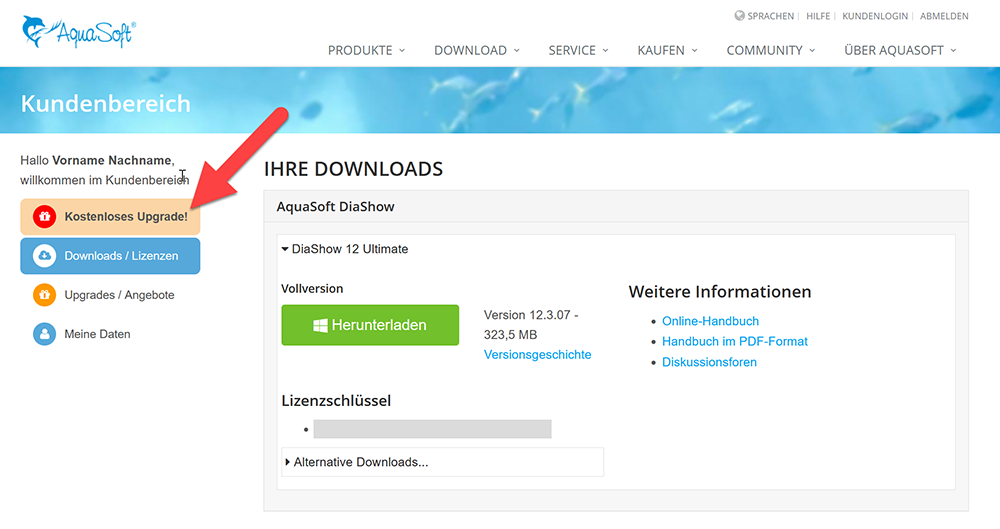Open the Handbuch im PDF-Format link
Viewport: 1000px width, 529px height.
pos(734,341)
